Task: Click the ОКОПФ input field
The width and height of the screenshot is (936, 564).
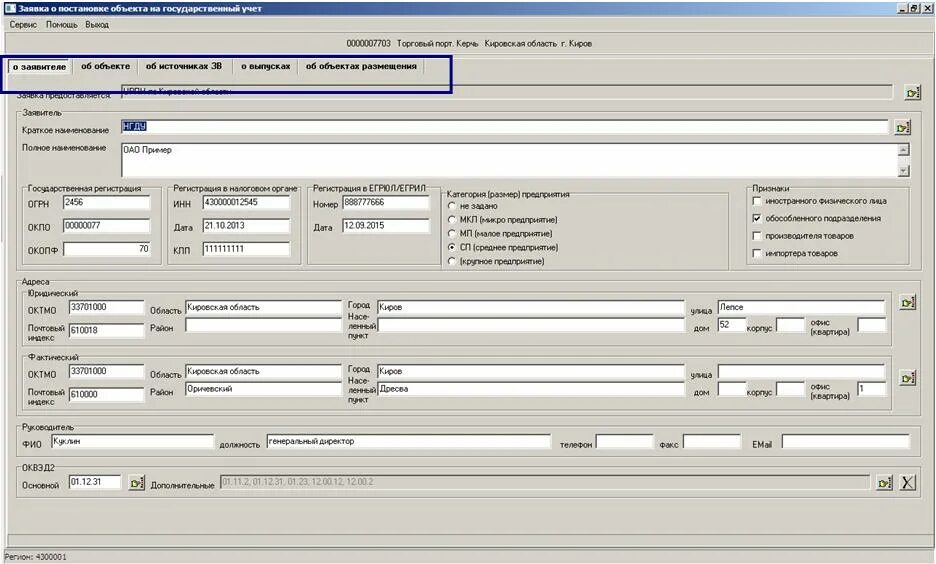Action: click(106, 249)
